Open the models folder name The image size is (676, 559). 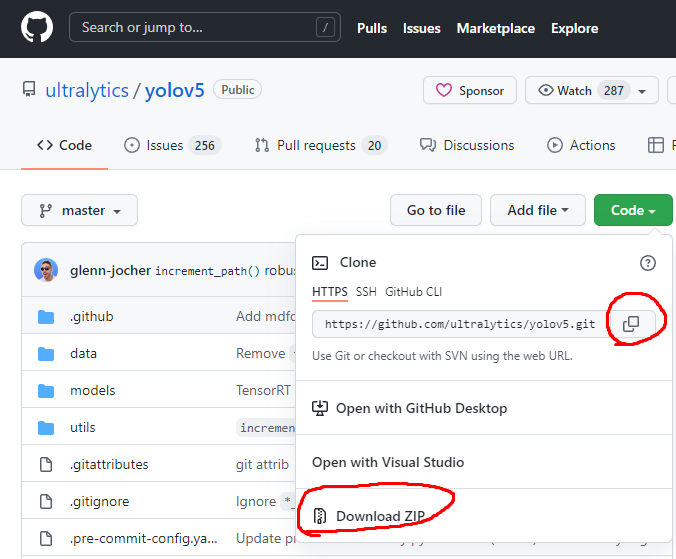click(x=93, y=390)
